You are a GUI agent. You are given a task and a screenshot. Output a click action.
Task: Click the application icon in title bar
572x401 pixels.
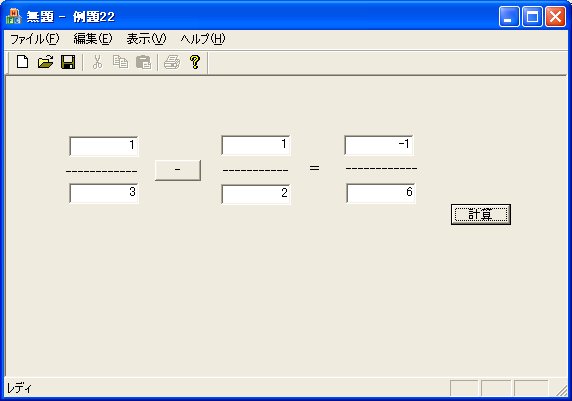click(x=14, y=16)
